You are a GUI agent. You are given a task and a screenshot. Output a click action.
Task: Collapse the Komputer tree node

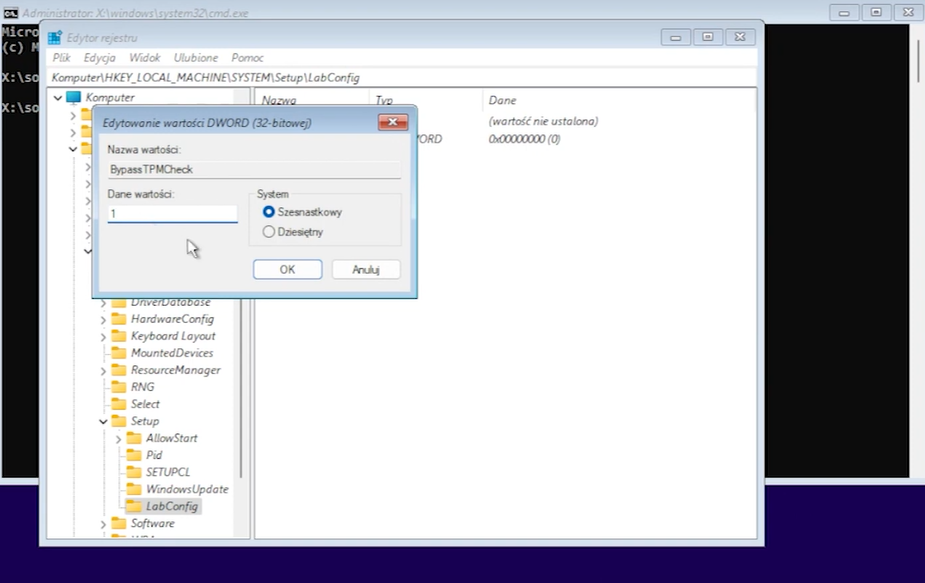click(x=58, y=98)
